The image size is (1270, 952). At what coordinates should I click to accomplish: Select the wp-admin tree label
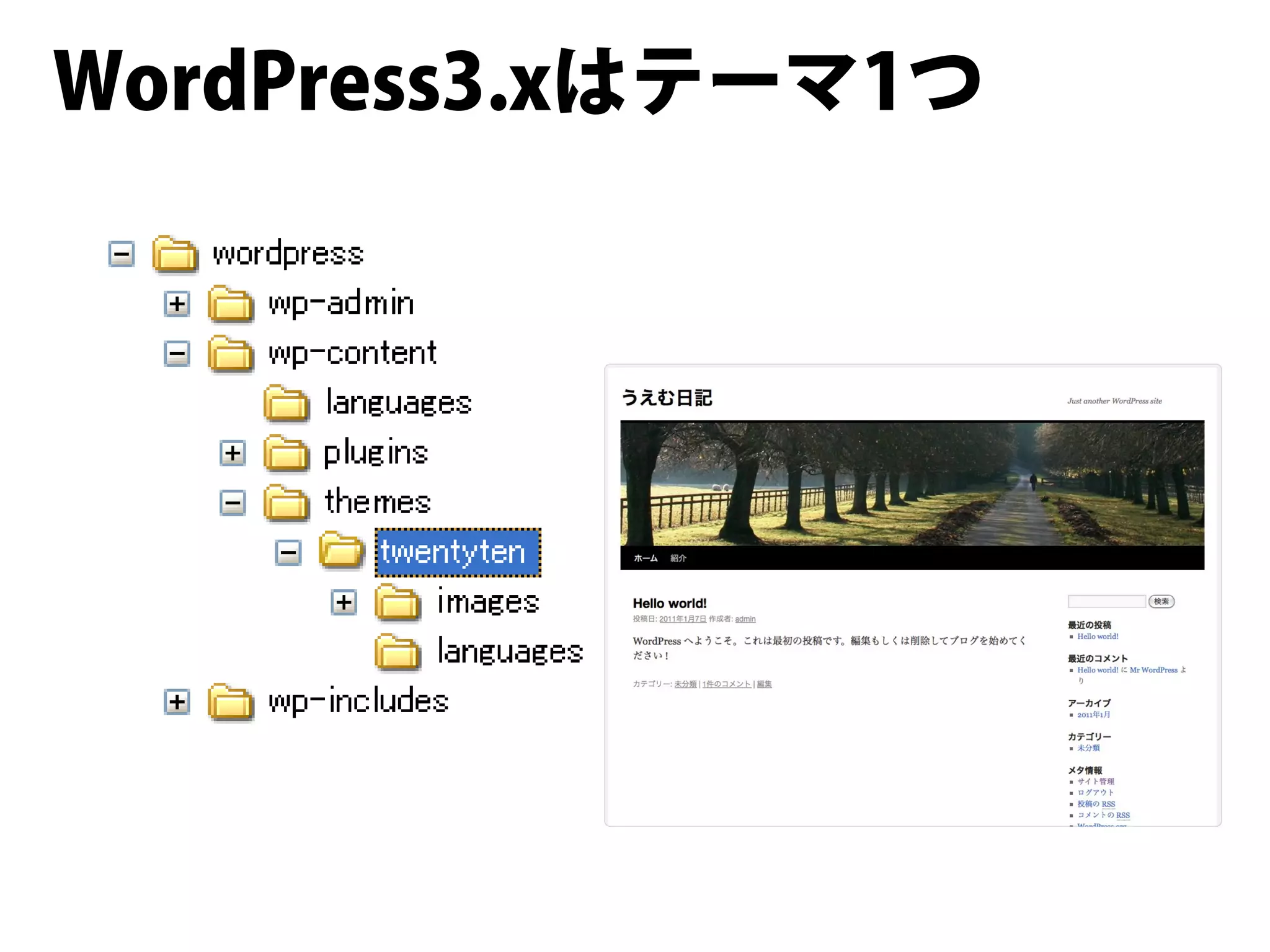coord(341,304)
